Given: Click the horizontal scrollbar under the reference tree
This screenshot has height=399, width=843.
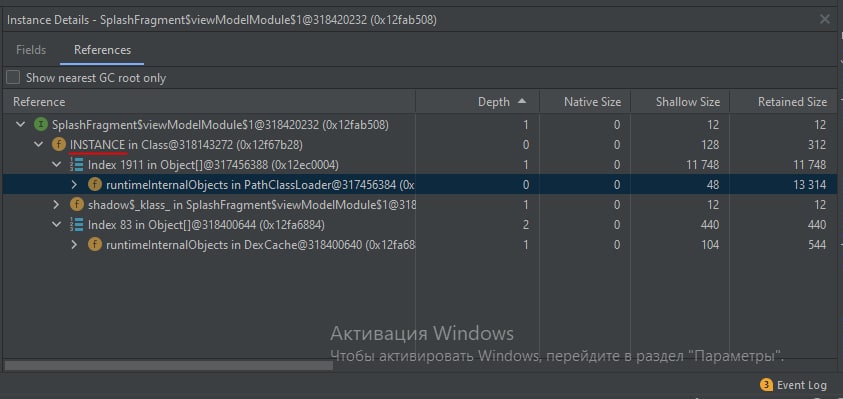Looking at the screenshot, I should point(169,366).
